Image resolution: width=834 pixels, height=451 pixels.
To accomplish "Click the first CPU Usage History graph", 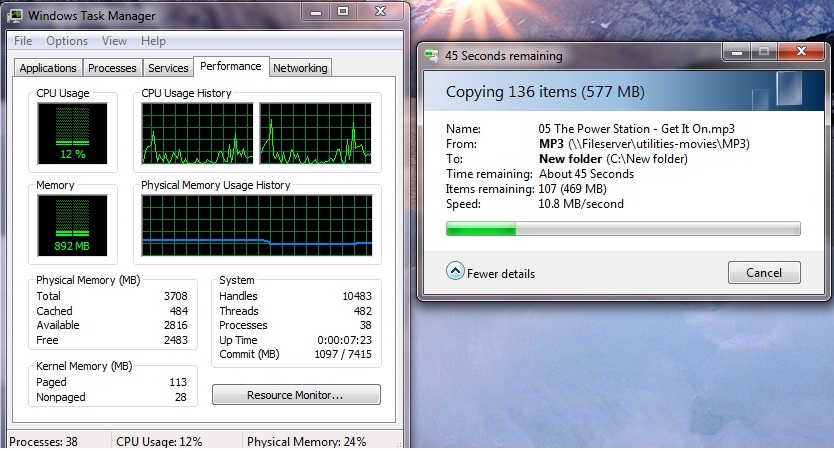I will coord(197,133).
